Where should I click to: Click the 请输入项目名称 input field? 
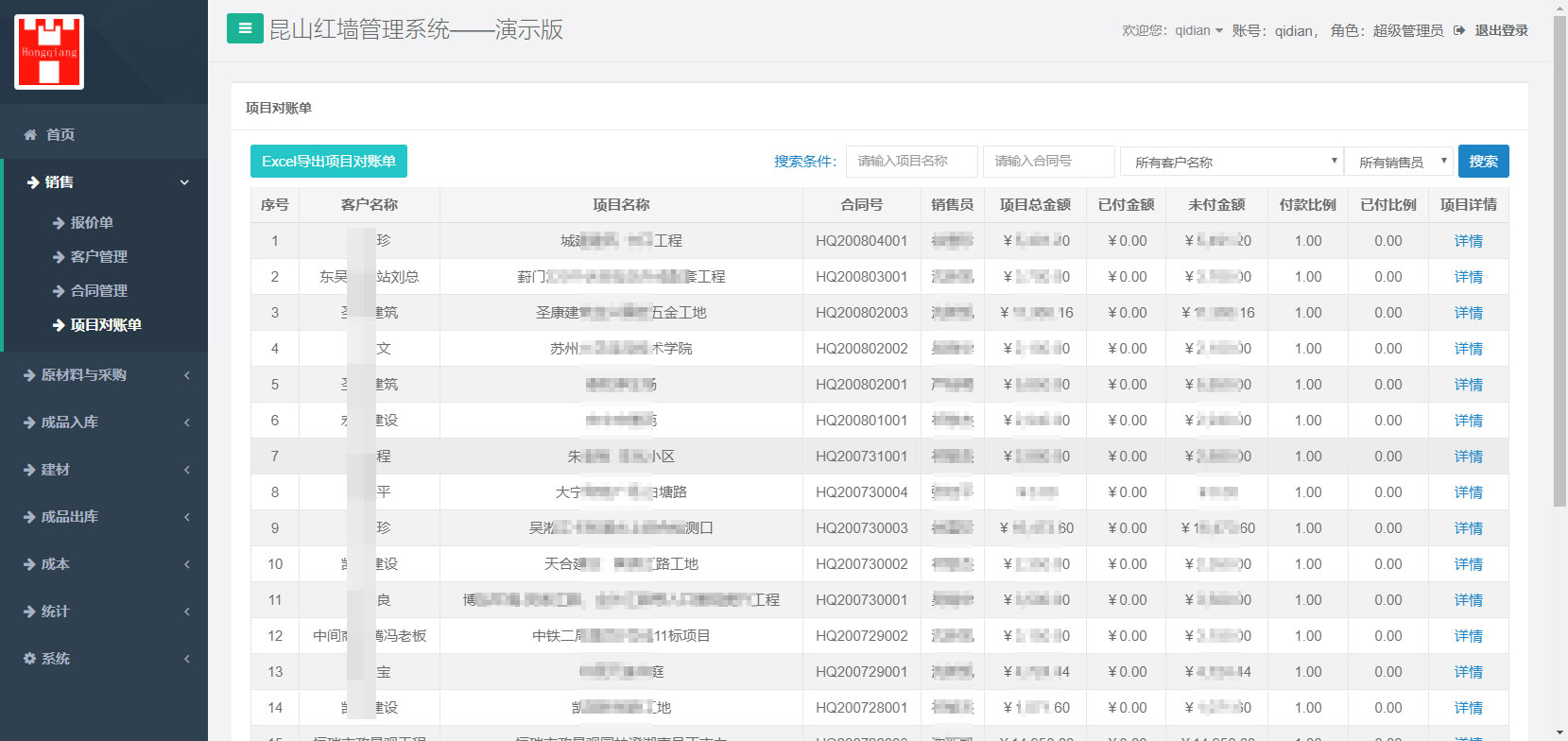coord(912,162)
